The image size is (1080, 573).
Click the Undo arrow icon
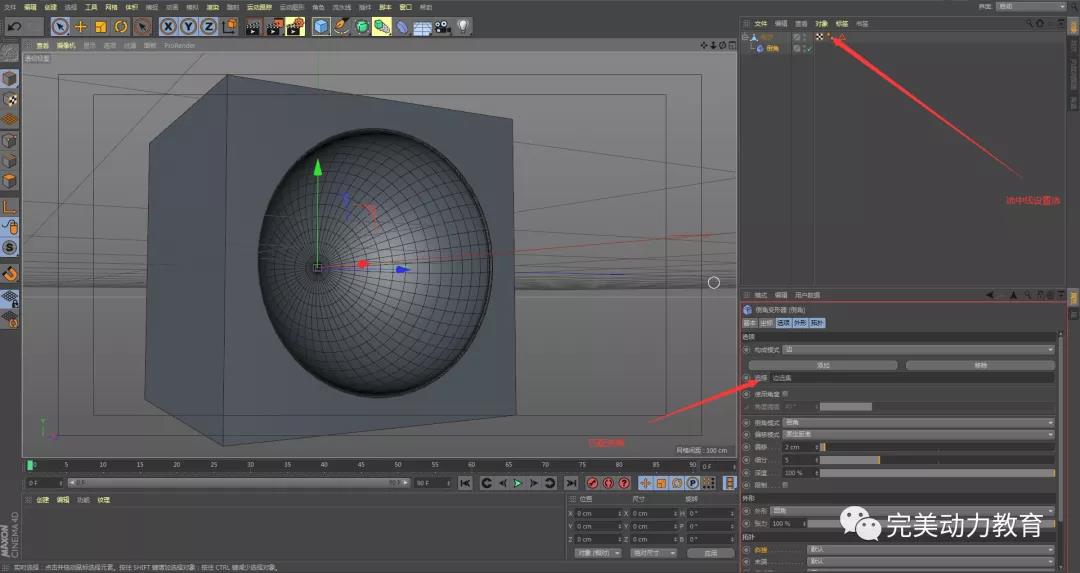[x=14, y=26]
